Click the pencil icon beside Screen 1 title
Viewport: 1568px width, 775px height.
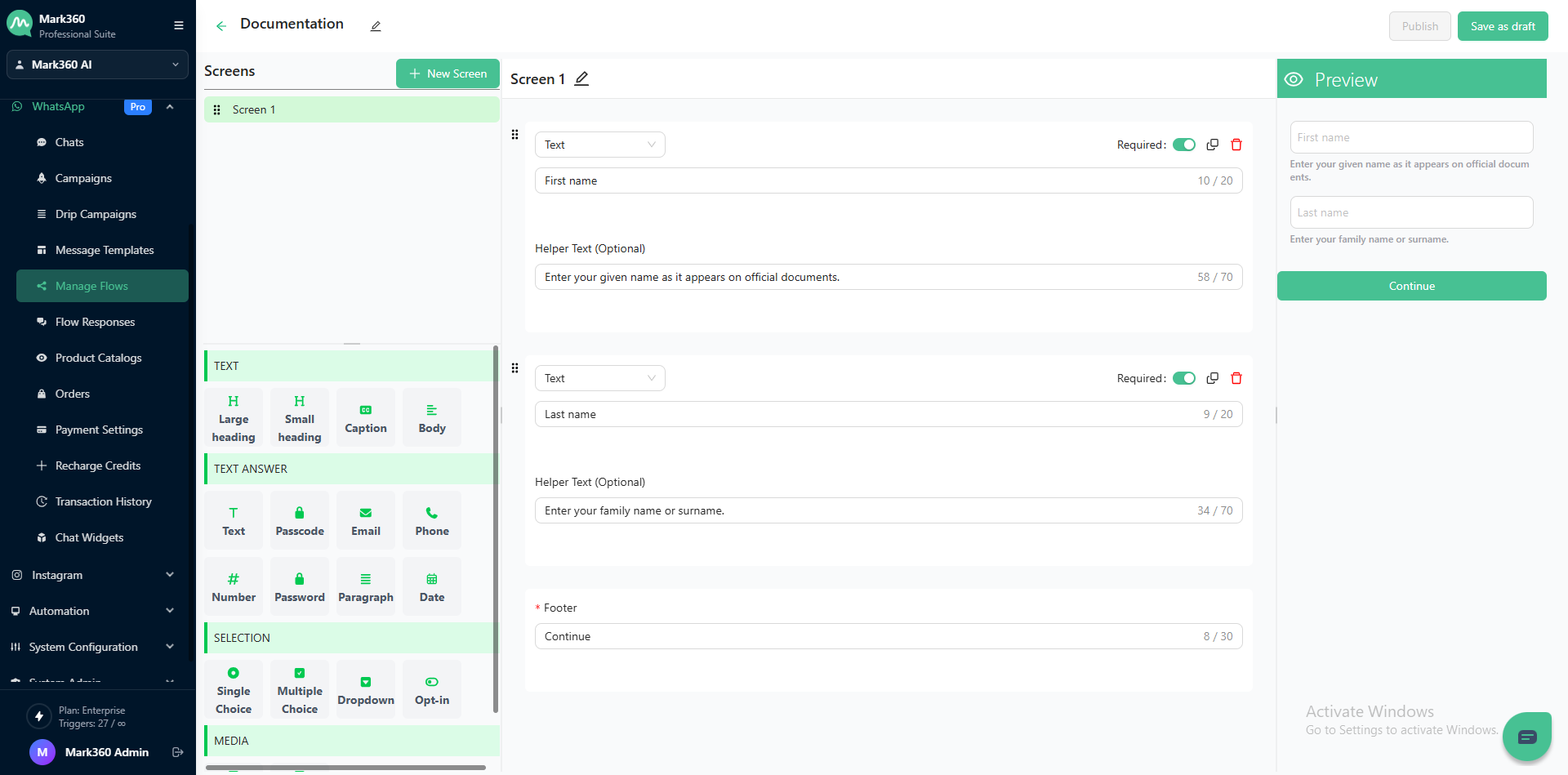[581, 79]
